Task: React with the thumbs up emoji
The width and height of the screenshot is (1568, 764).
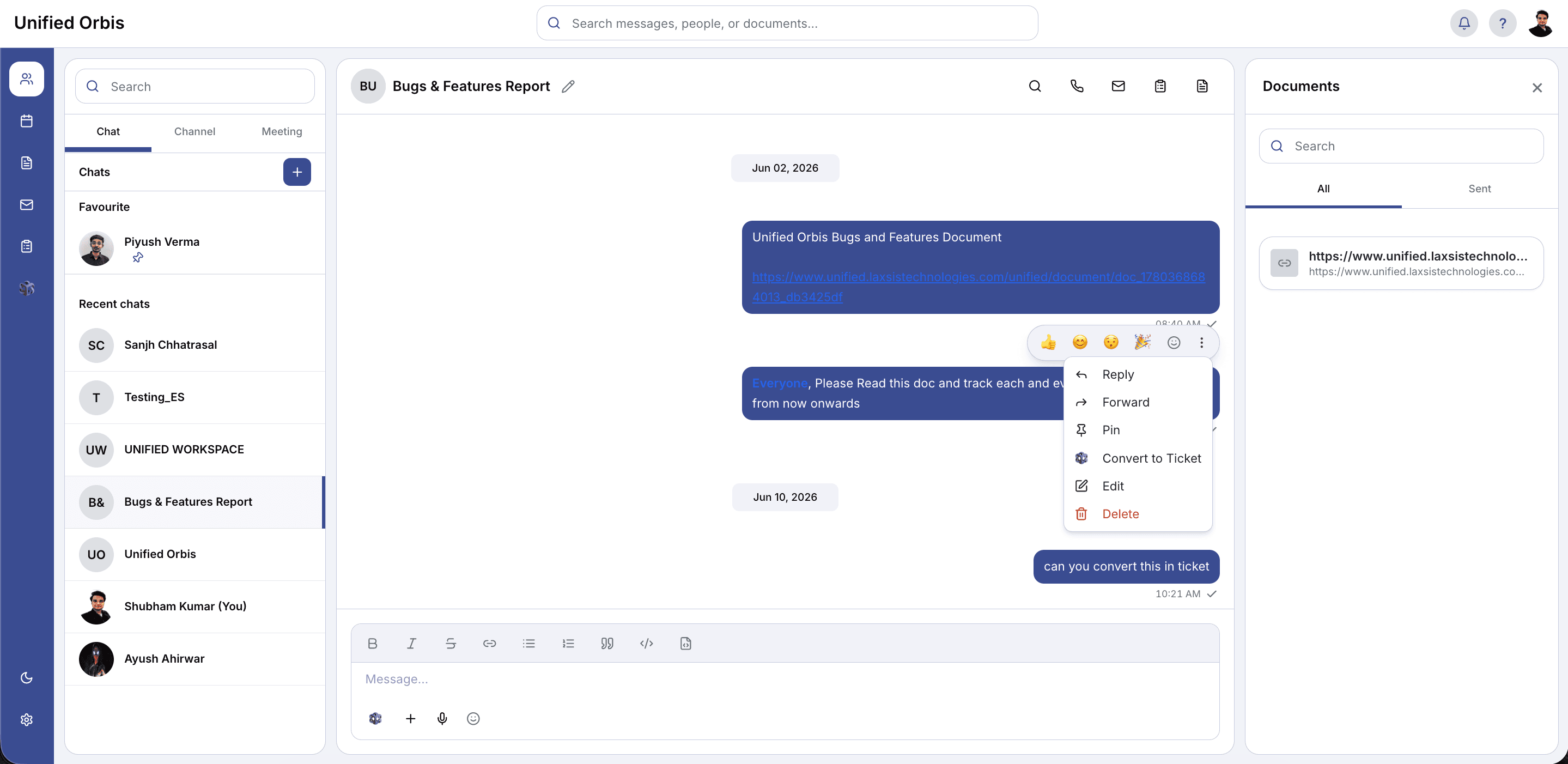Action: 1048,343
